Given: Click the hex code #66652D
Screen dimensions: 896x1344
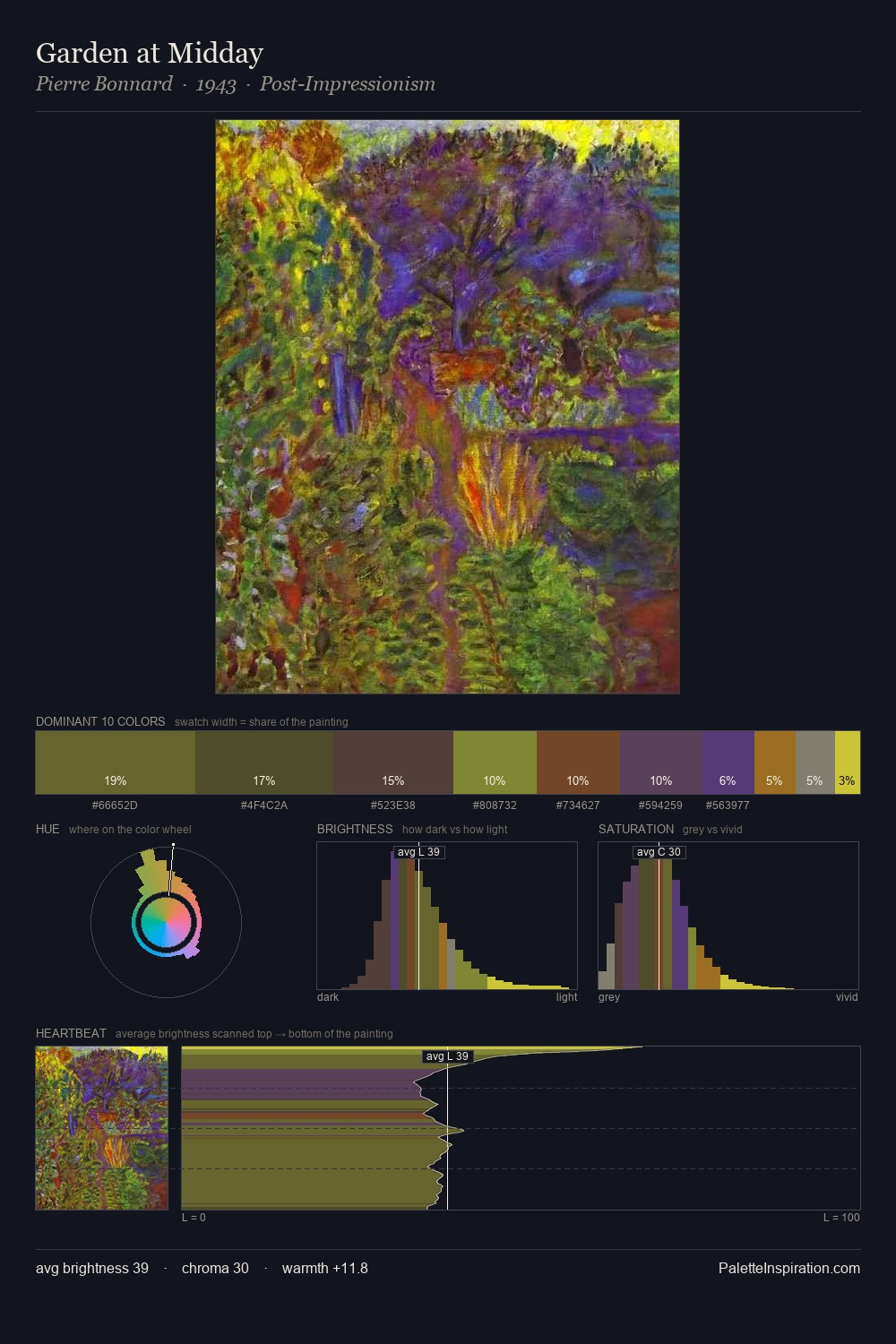Looking at the screenshot, I should point(115,806).
